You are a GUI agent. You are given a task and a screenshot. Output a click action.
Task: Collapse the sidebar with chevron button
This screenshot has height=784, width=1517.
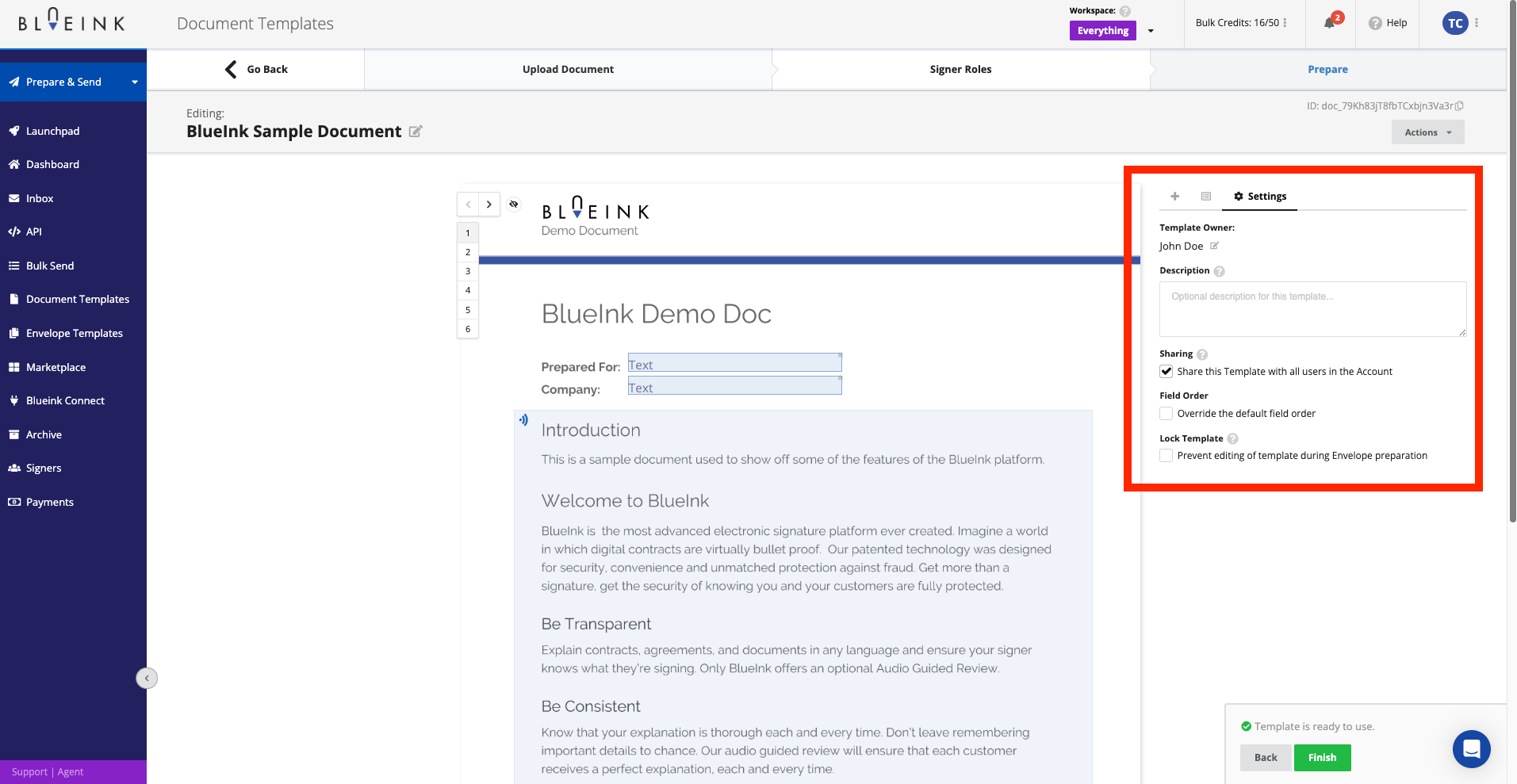pos(147,678)
